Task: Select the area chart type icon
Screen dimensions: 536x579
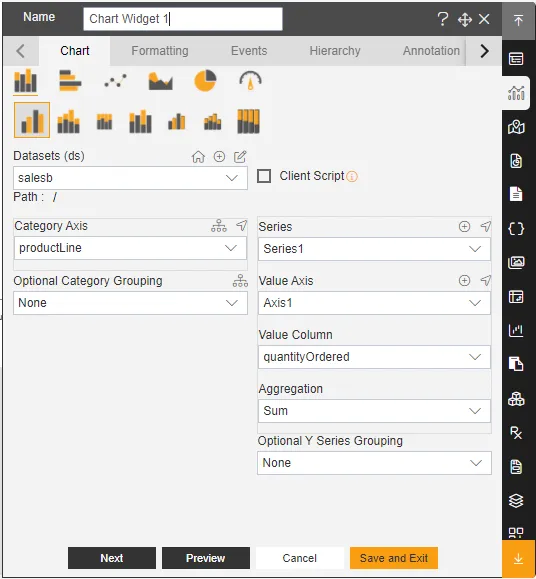Action: pyautogui.click(x=160, y=81)
